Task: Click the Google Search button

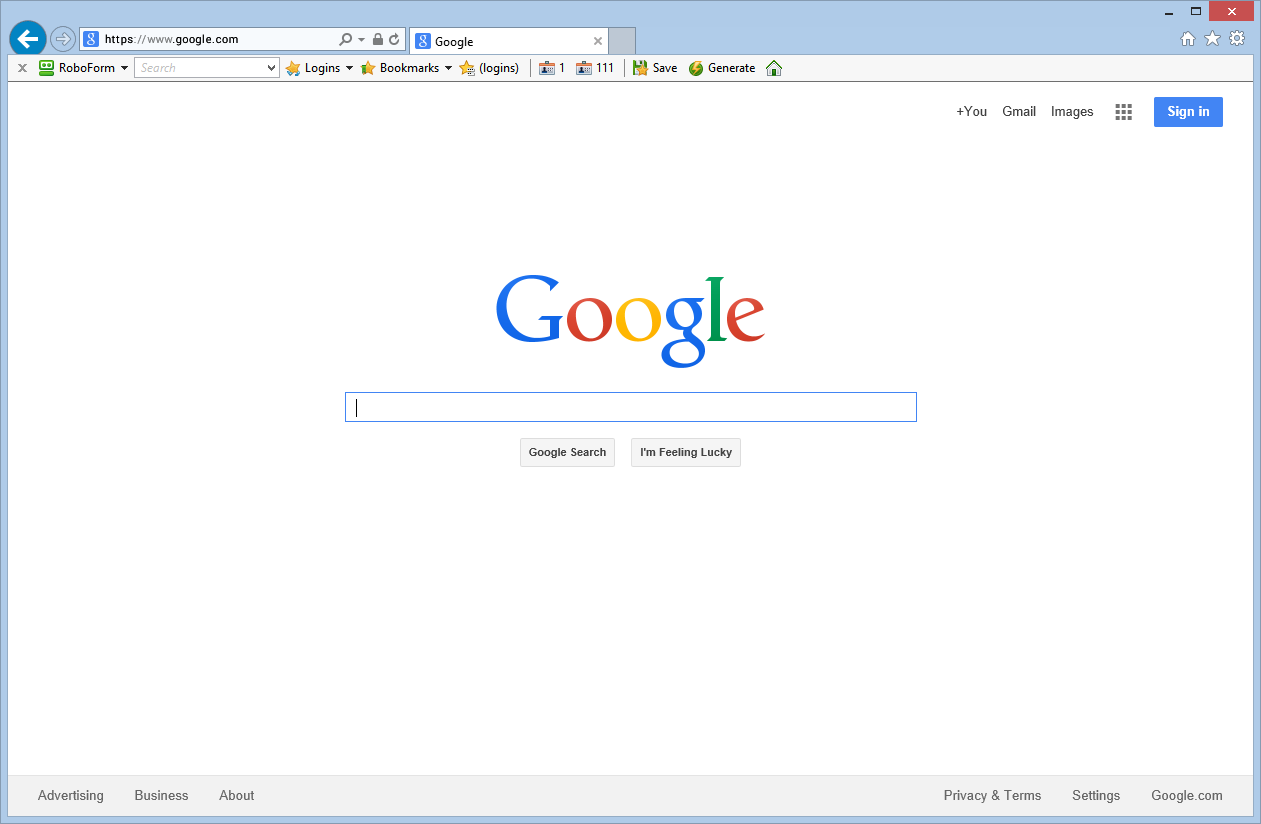Action: 567,452
